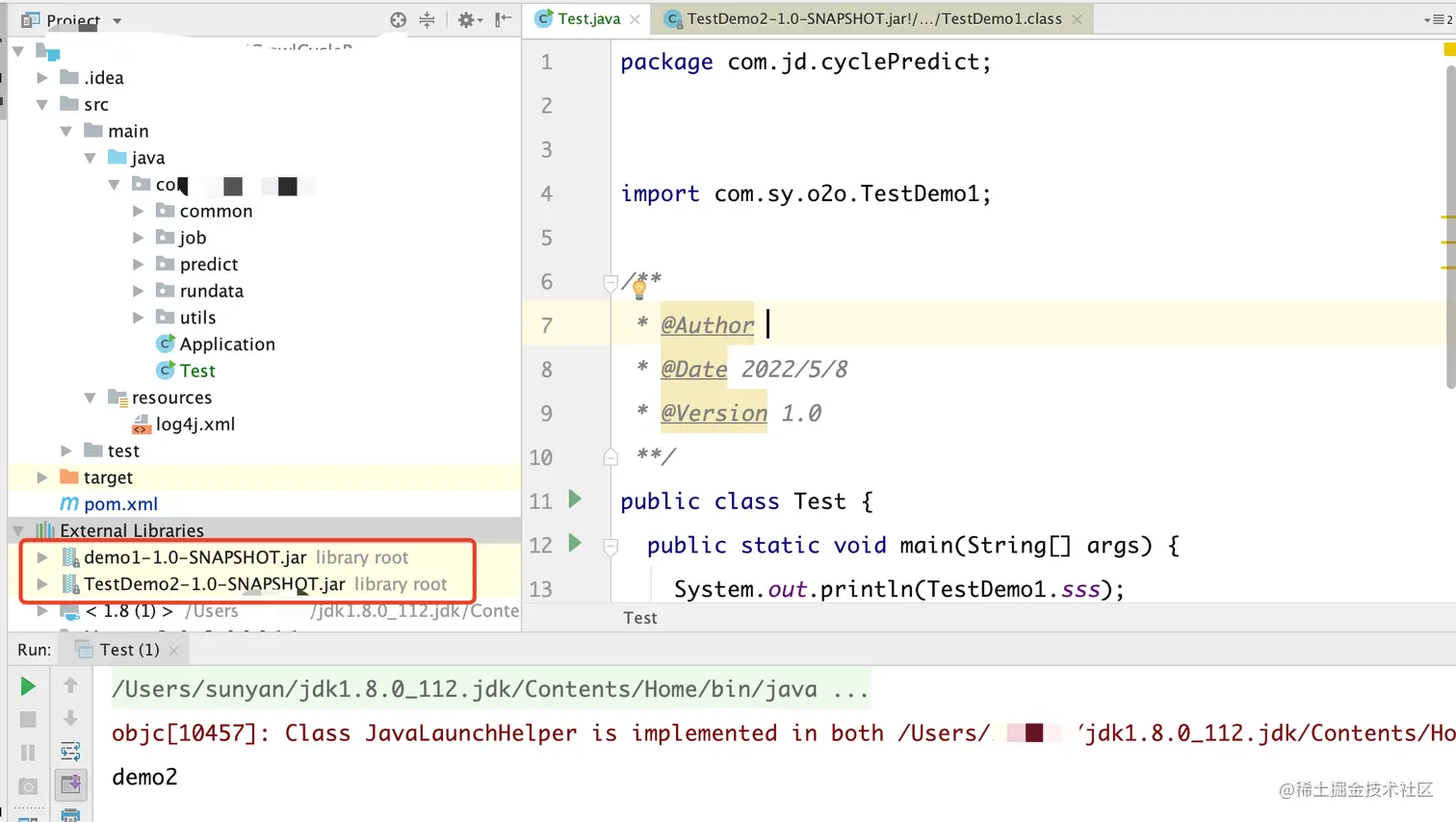Click the first orange warning mark on the stripe
This screenshot has width=1456, height=822.
pyautogui.click(x=1447, y=218)
